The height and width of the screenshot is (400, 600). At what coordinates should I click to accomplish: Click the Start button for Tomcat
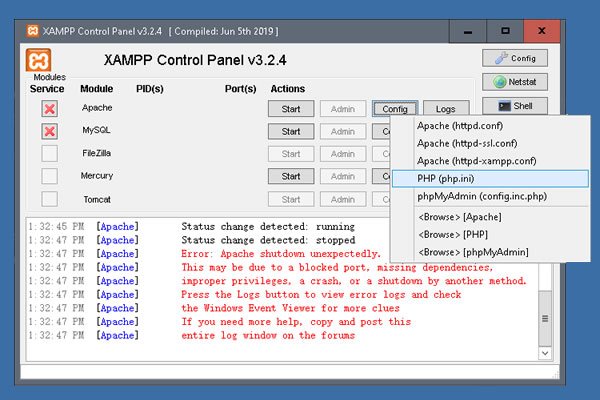pos(291,199)
